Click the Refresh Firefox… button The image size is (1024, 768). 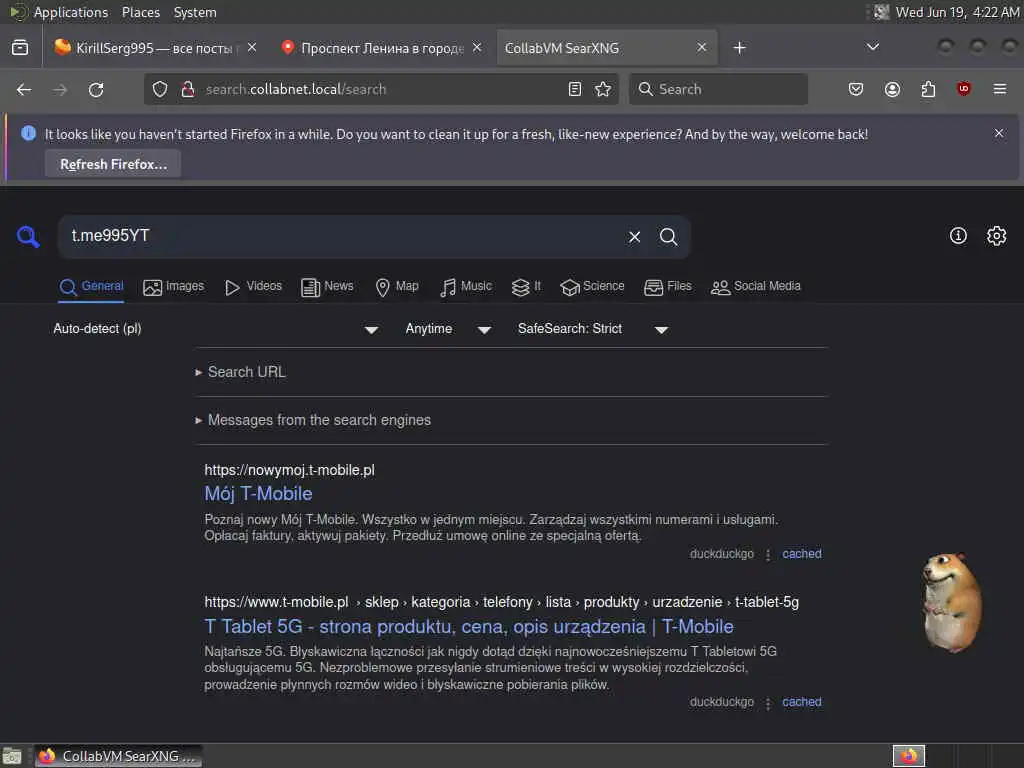click(x=113, y=164)
